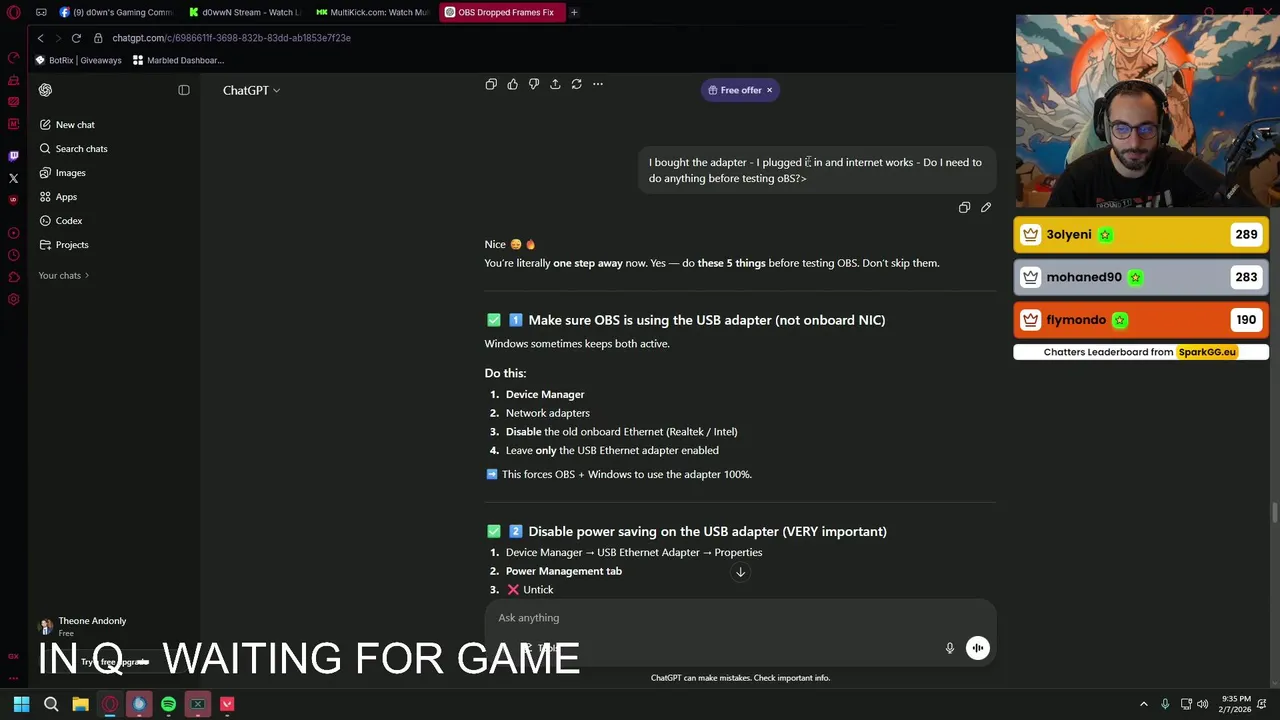Copy the user message about the adapter
Viewport: 1280px width, 720px height.
pos(964,207)
